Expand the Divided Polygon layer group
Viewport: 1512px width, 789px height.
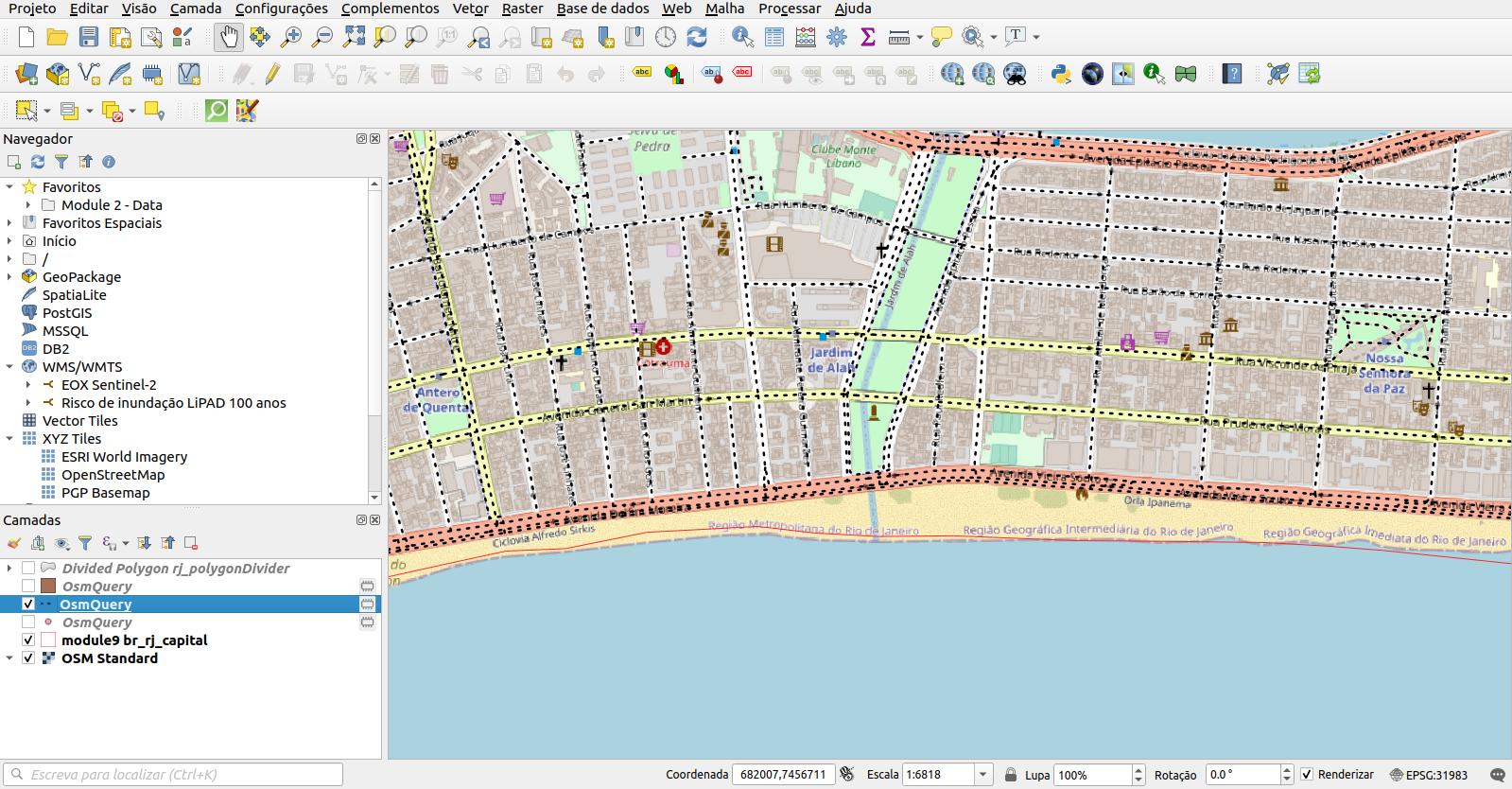(x=9, y=569)
